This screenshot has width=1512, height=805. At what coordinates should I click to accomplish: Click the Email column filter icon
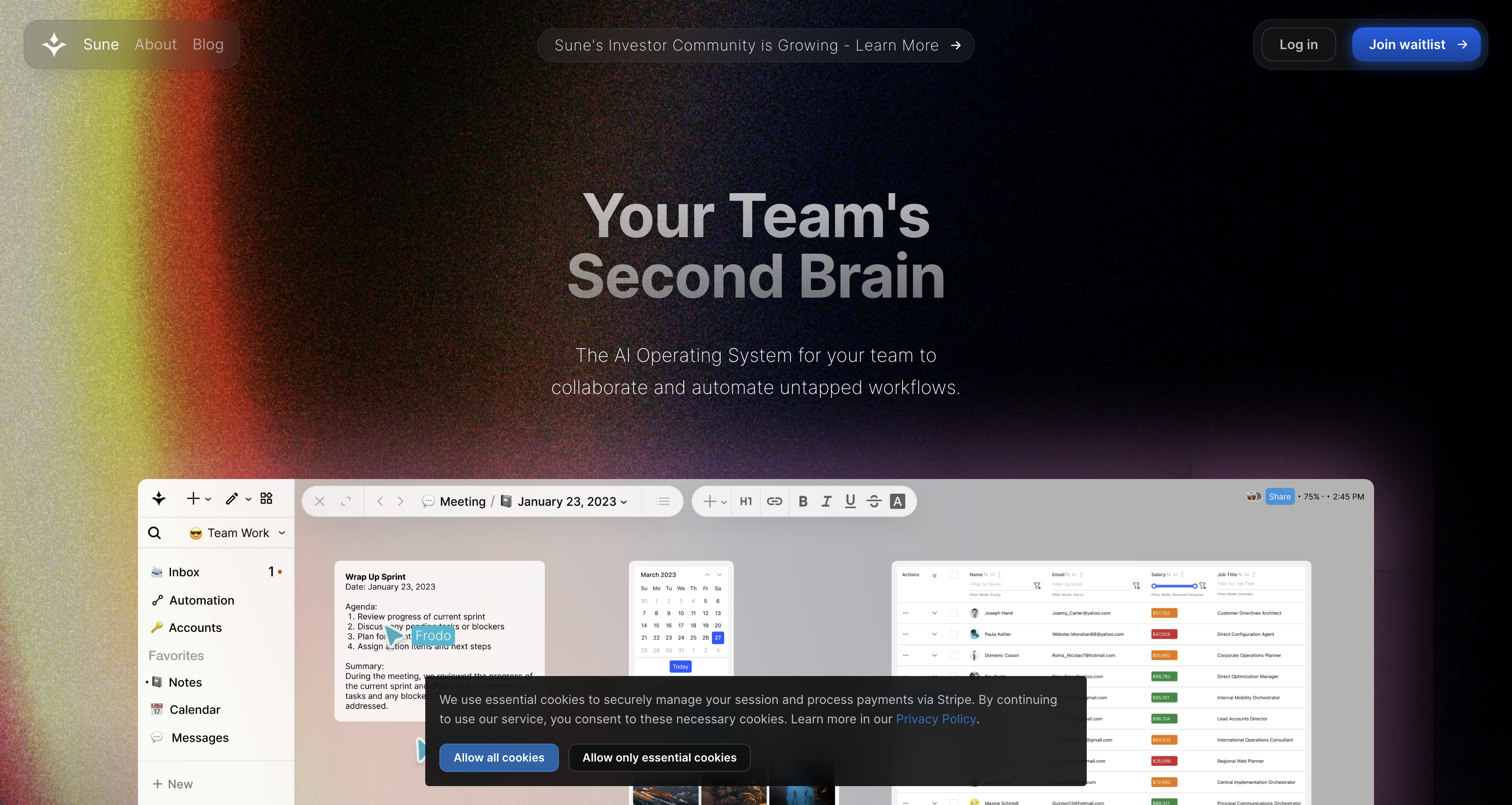pos(1136,585)
